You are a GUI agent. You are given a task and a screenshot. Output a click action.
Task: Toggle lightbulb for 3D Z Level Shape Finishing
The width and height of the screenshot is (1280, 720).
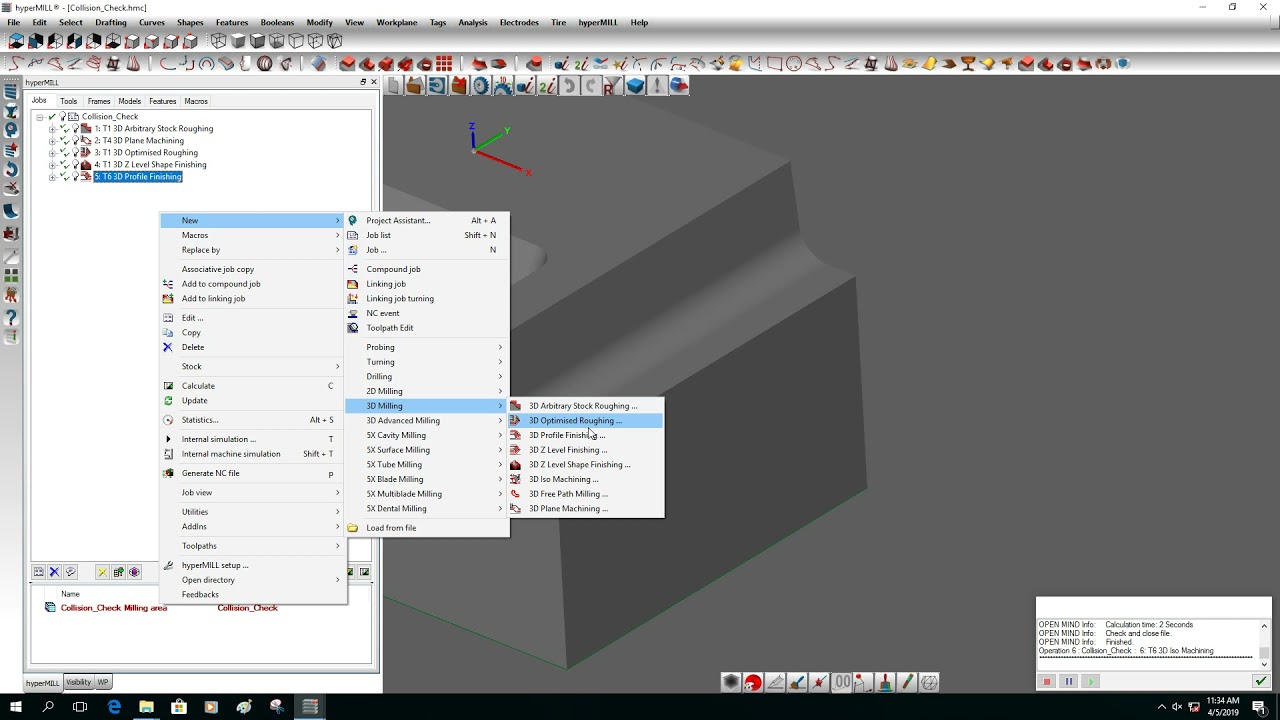[76, 165]
